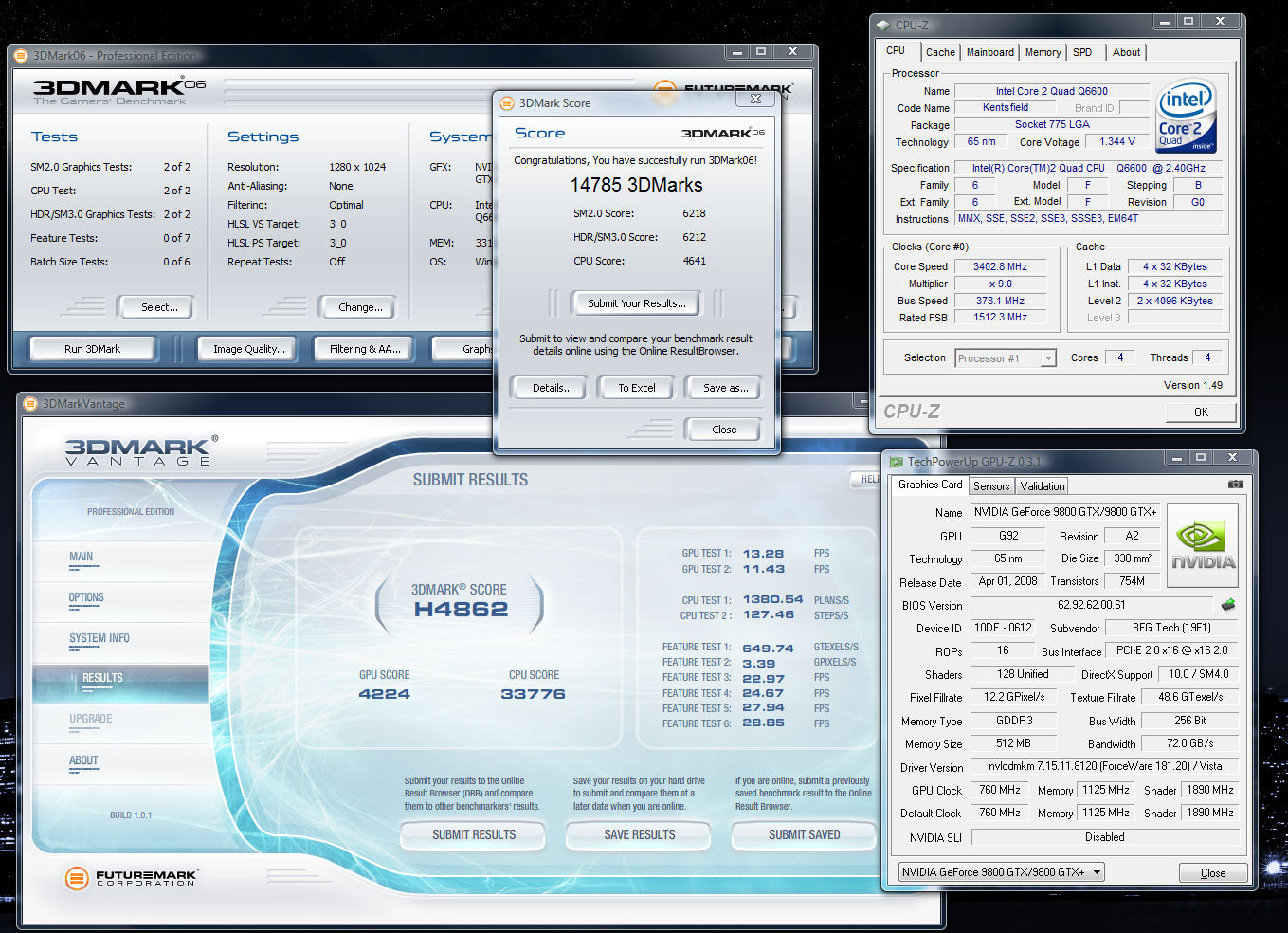Click Save Results in 3DMark Vantage
The height and width of the screenshot is (933, 1288).
[x=639, y=834]
